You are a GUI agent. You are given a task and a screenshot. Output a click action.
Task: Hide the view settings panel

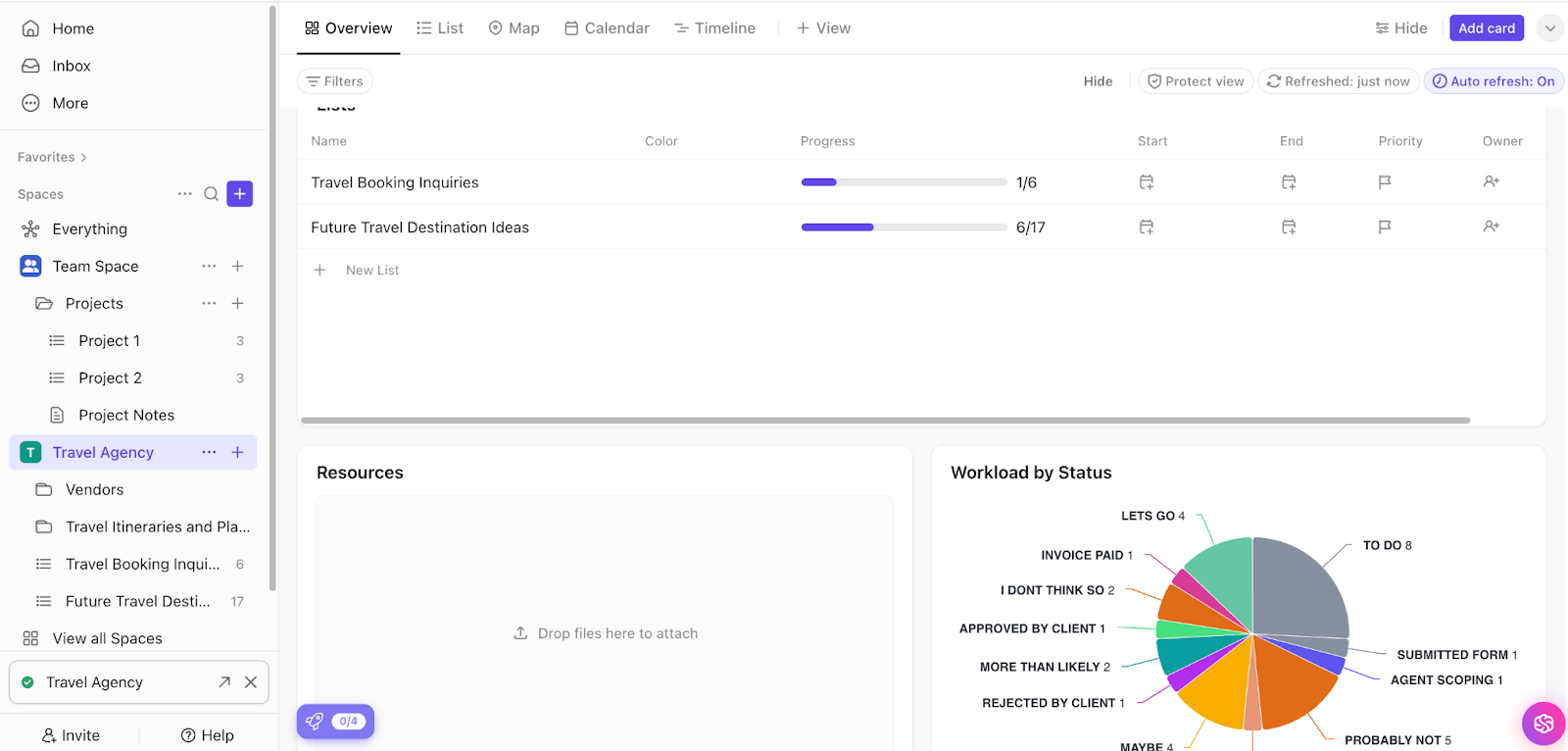coord(1400,28)
